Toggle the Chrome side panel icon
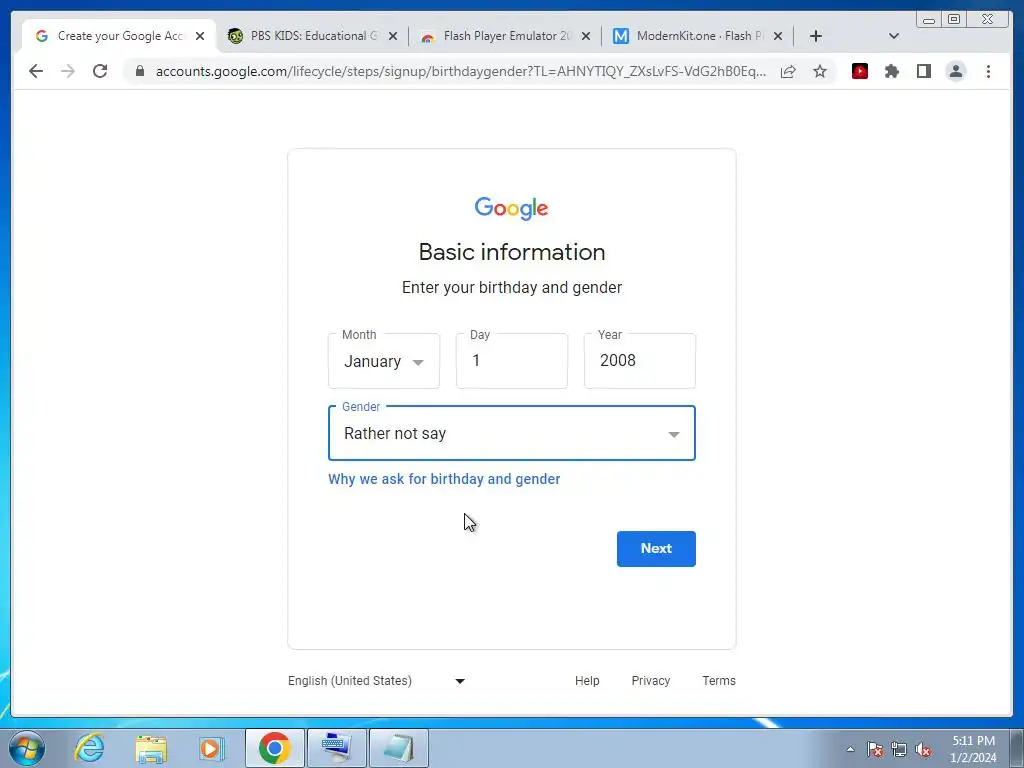Screen dimensions: 1024x768 (x=923, y=71)
